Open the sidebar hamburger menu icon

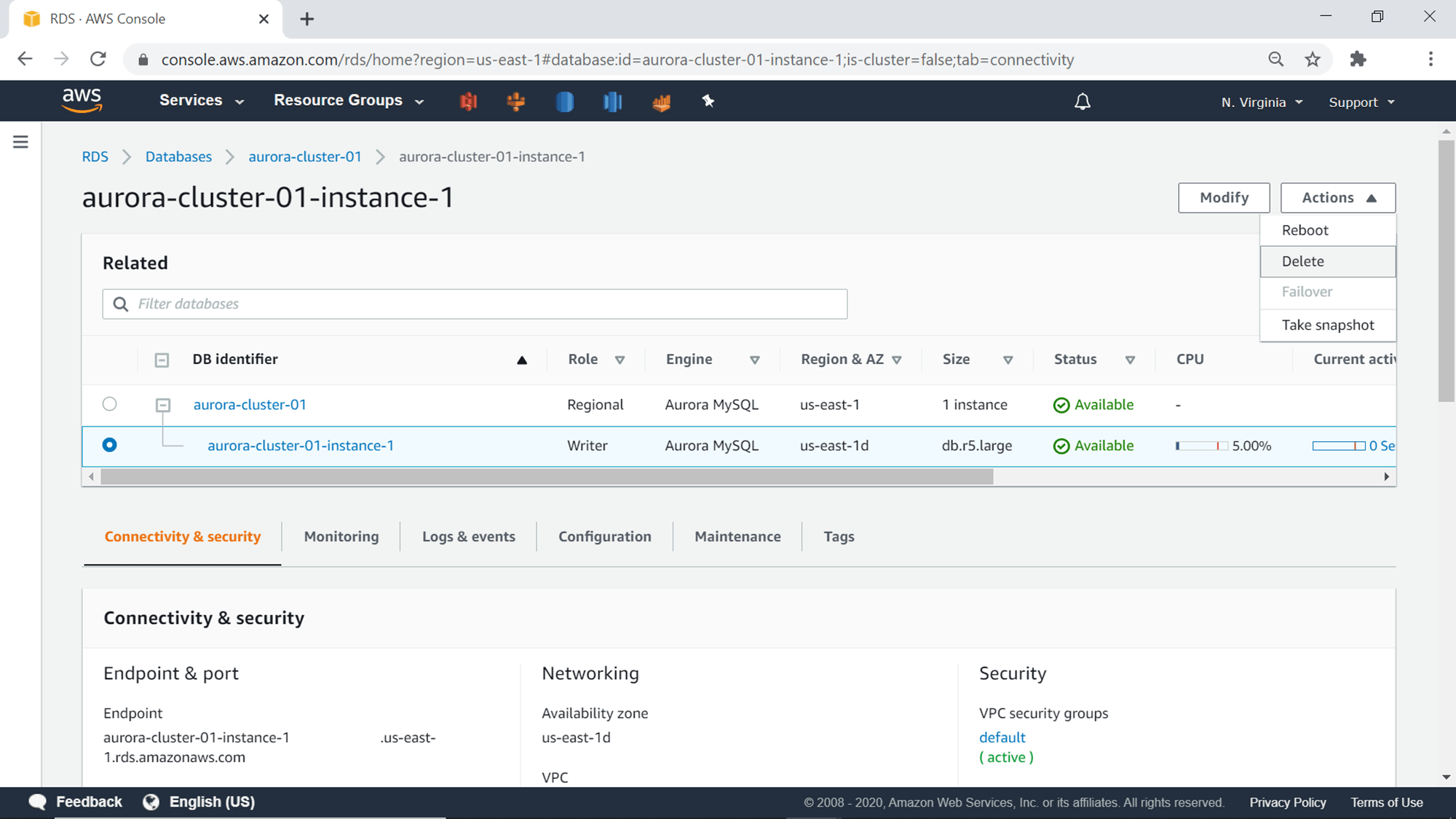(20, 141)
